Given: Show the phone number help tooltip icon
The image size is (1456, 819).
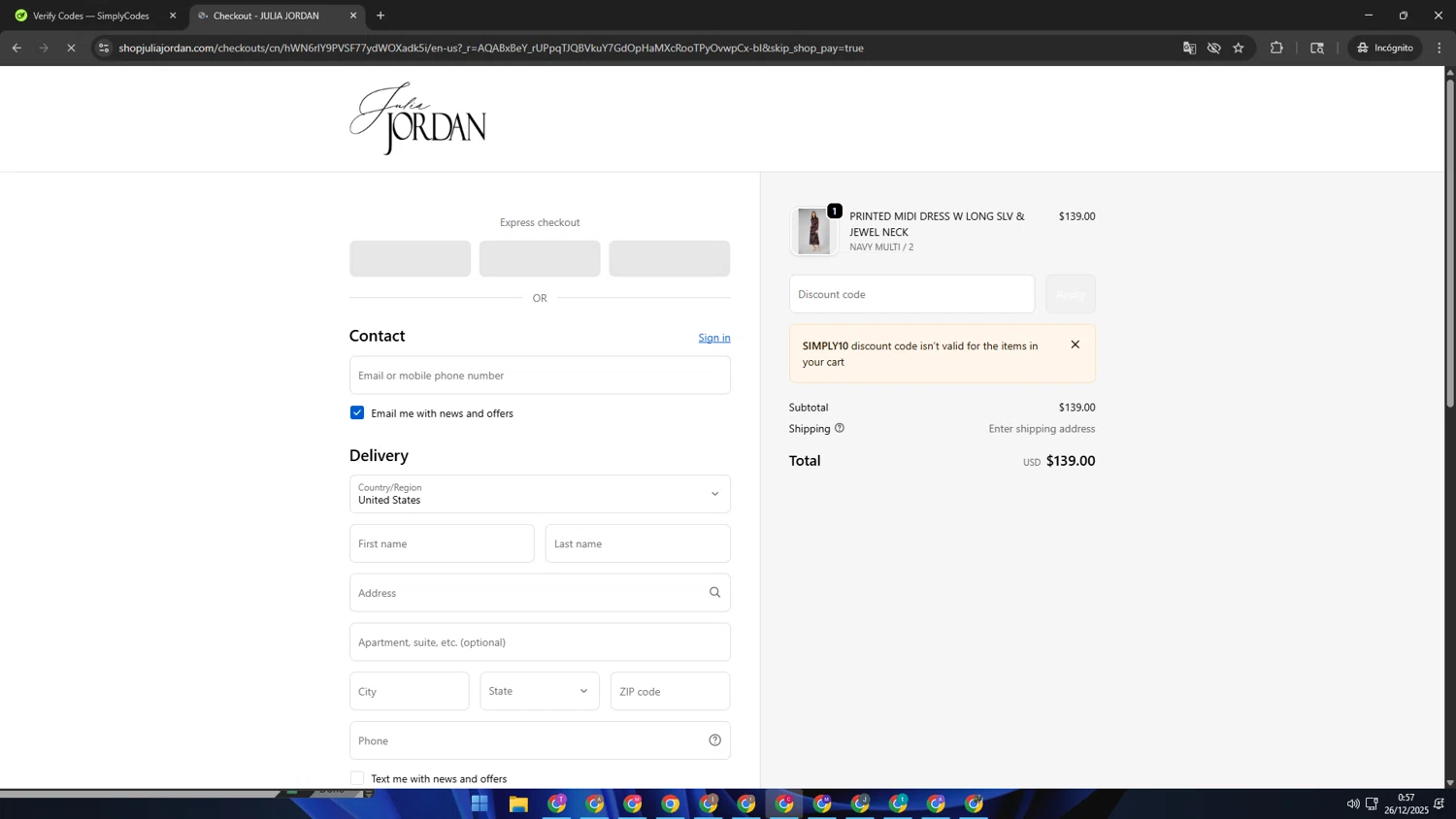Looking at the screenshot, I should click(x=714, y=740).
